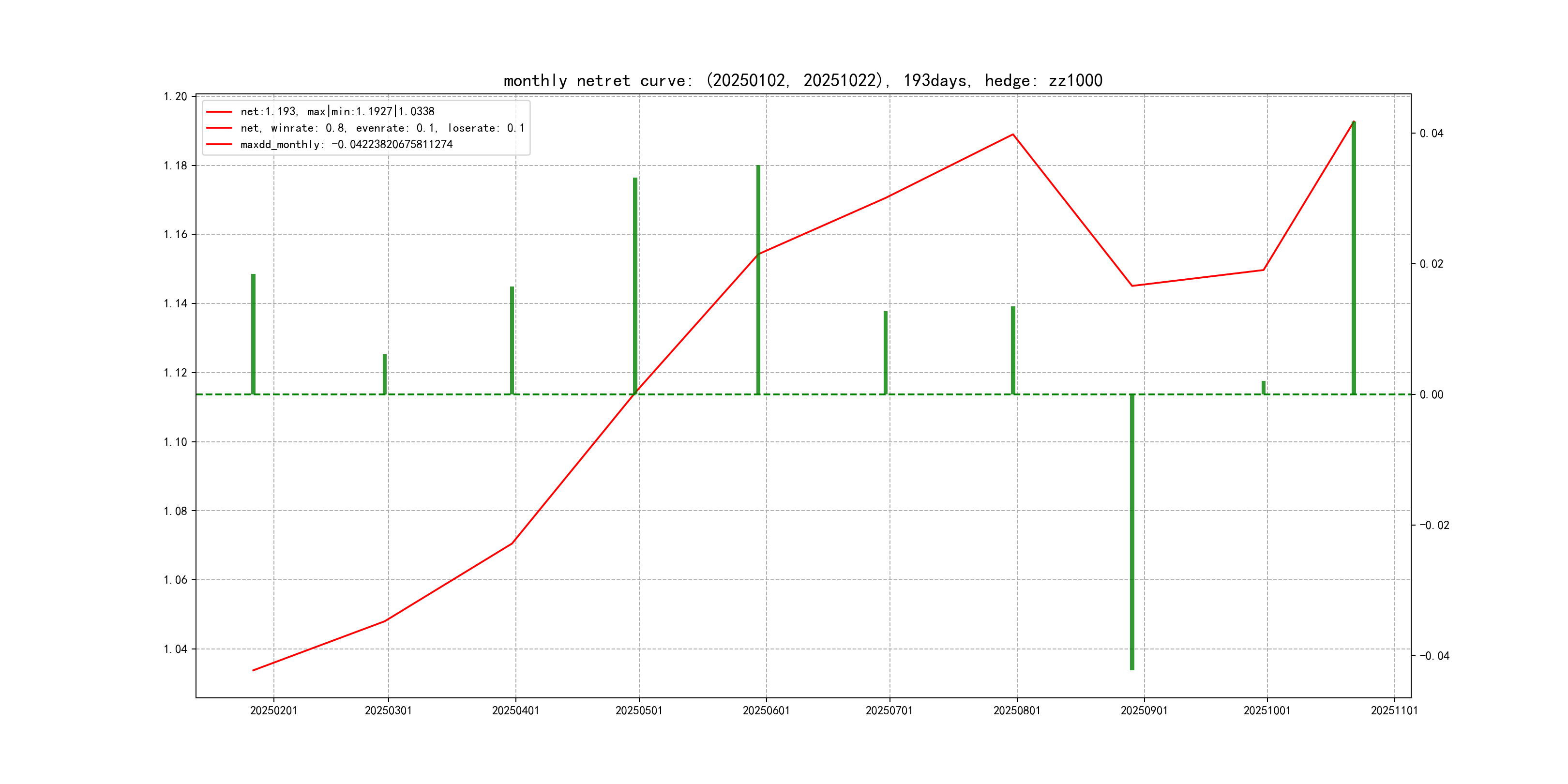Screen dimensions: 1568x784
Task: Click the chart title text
Action: 803,80
